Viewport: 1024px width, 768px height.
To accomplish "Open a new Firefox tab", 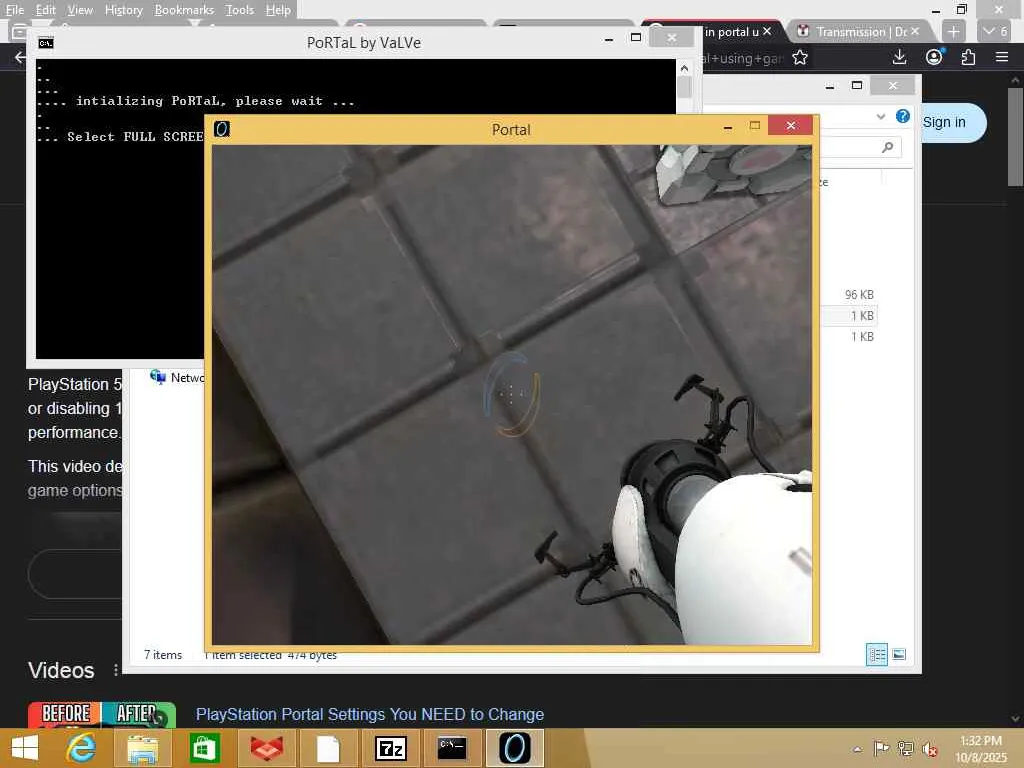I will point(953,31).
